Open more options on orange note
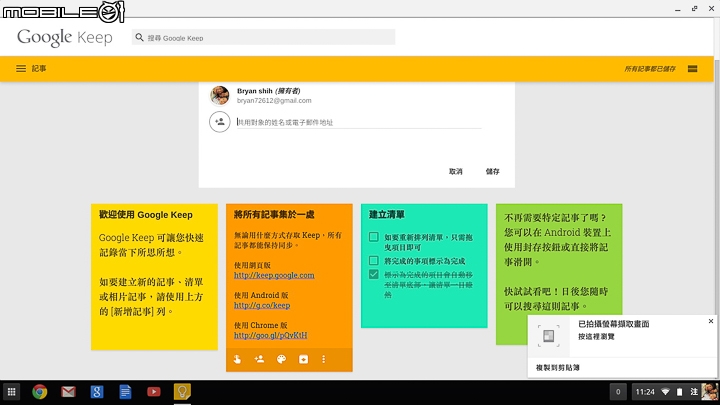This screenshot has width=720, height=405. 323,359
